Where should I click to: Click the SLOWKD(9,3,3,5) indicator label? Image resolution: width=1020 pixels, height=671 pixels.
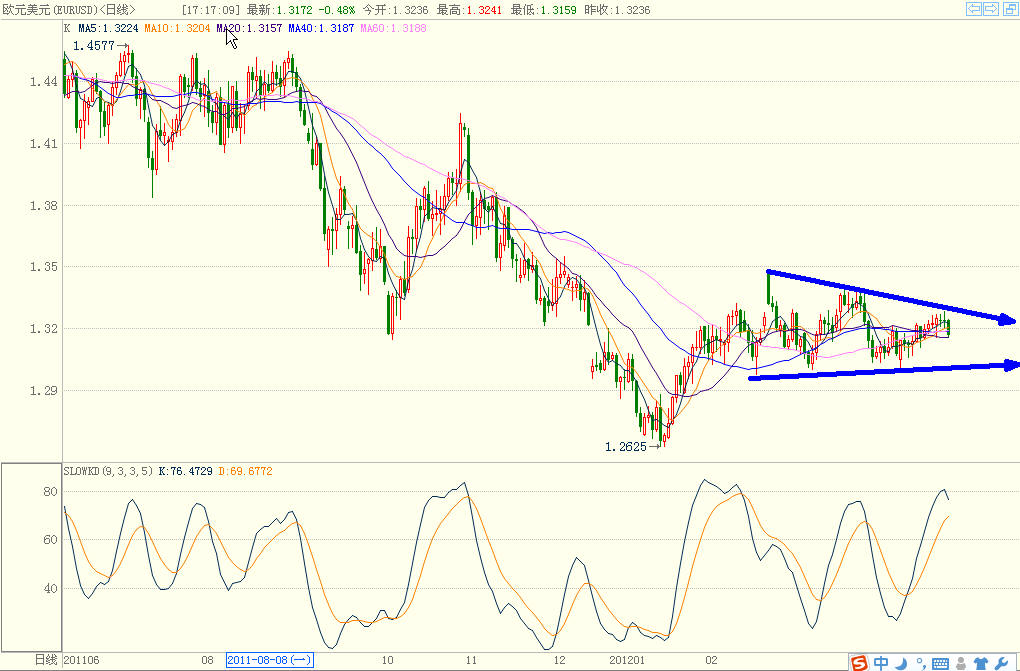click(108, 471)
